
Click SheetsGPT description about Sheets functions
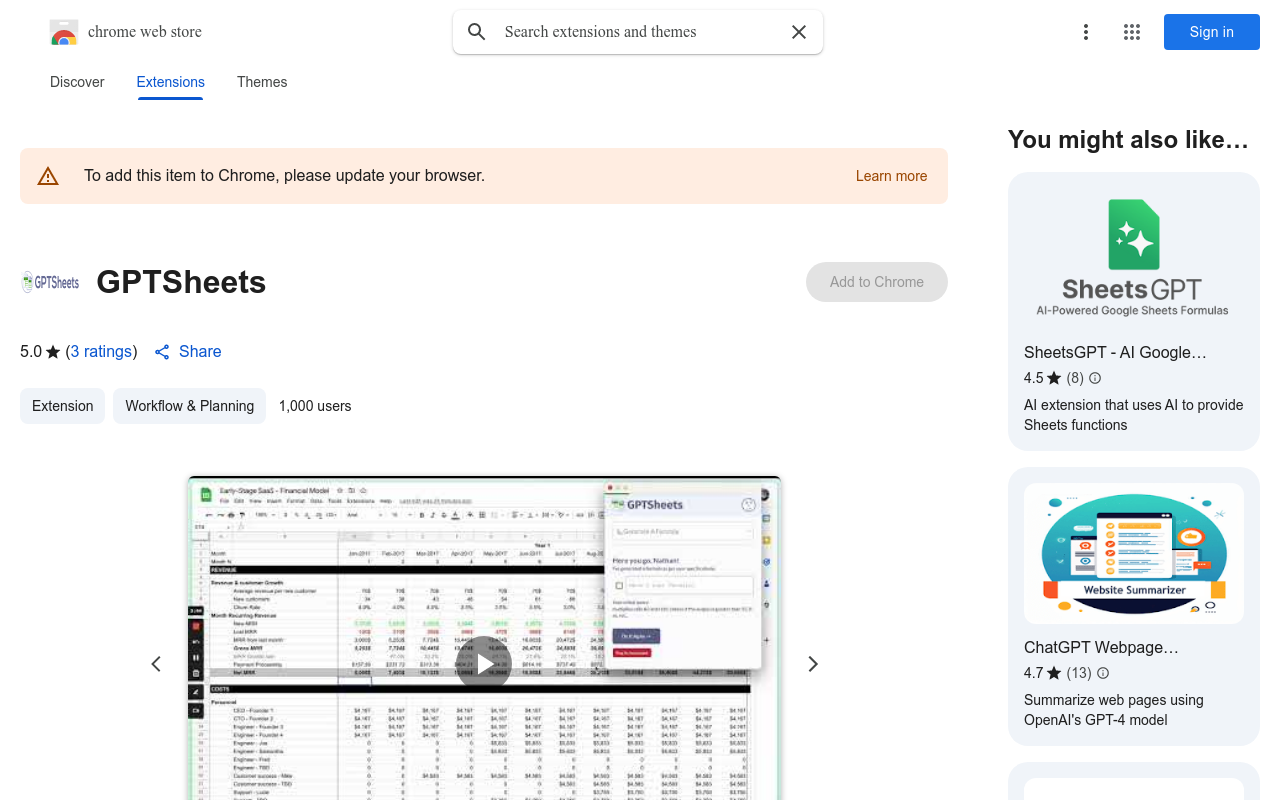1134,415
